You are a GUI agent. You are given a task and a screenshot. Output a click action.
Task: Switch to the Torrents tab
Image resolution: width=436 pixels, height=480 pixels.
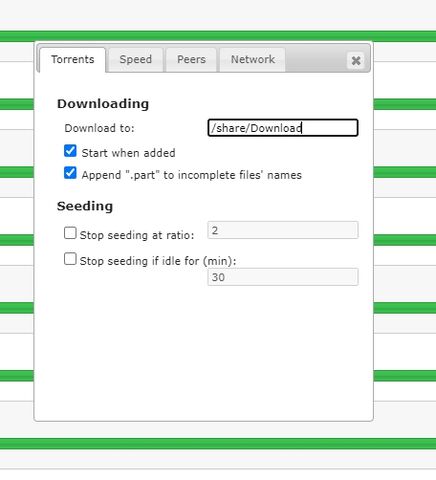coord(73,60)
